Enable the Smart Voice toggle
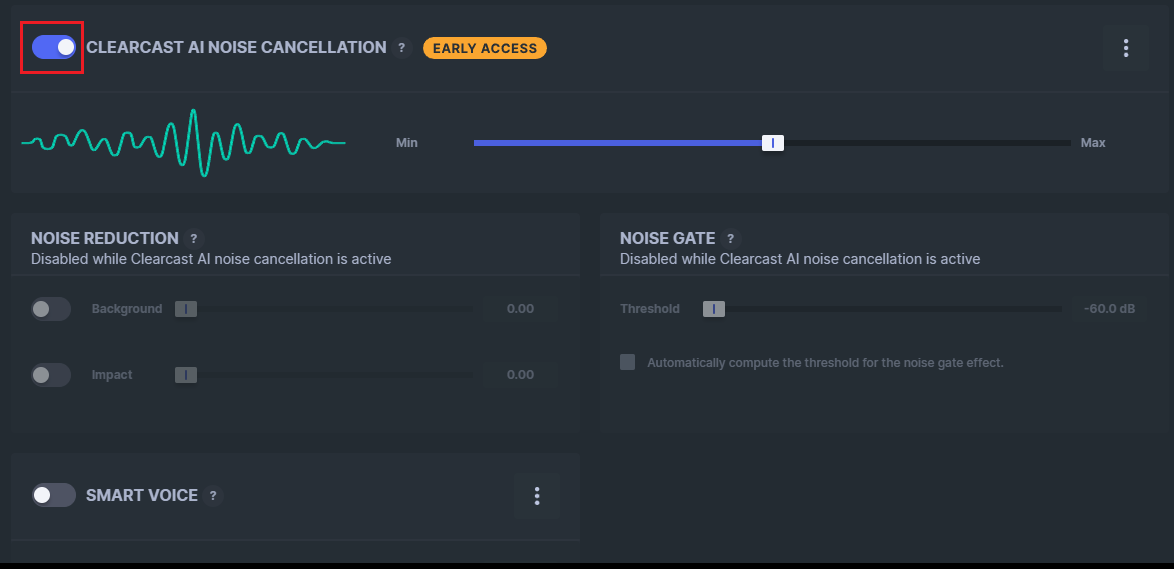The width and height of the screenshot is (1174, 569). coord(54,495)
